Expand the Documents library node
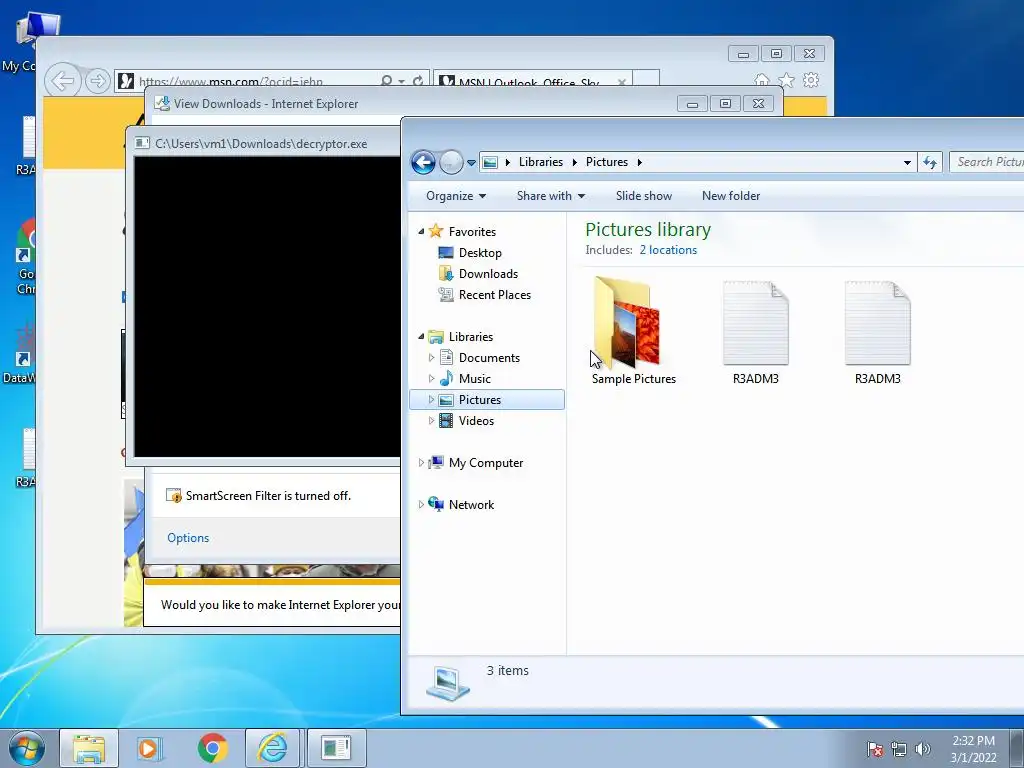Viewport: 1024px width, 768px height. click(431, 358)
